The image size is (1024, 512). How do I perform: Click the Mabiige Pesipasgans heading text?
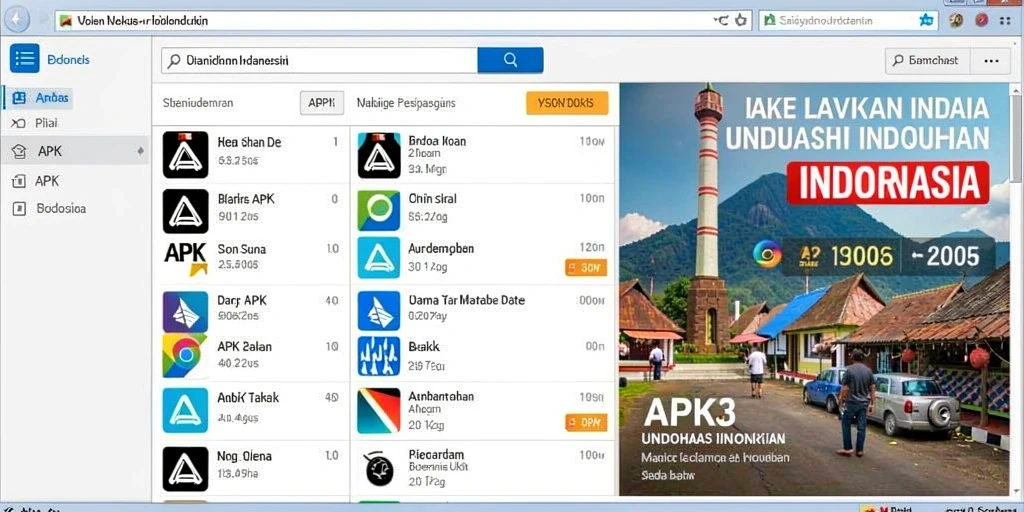click(x=406, y=103)
